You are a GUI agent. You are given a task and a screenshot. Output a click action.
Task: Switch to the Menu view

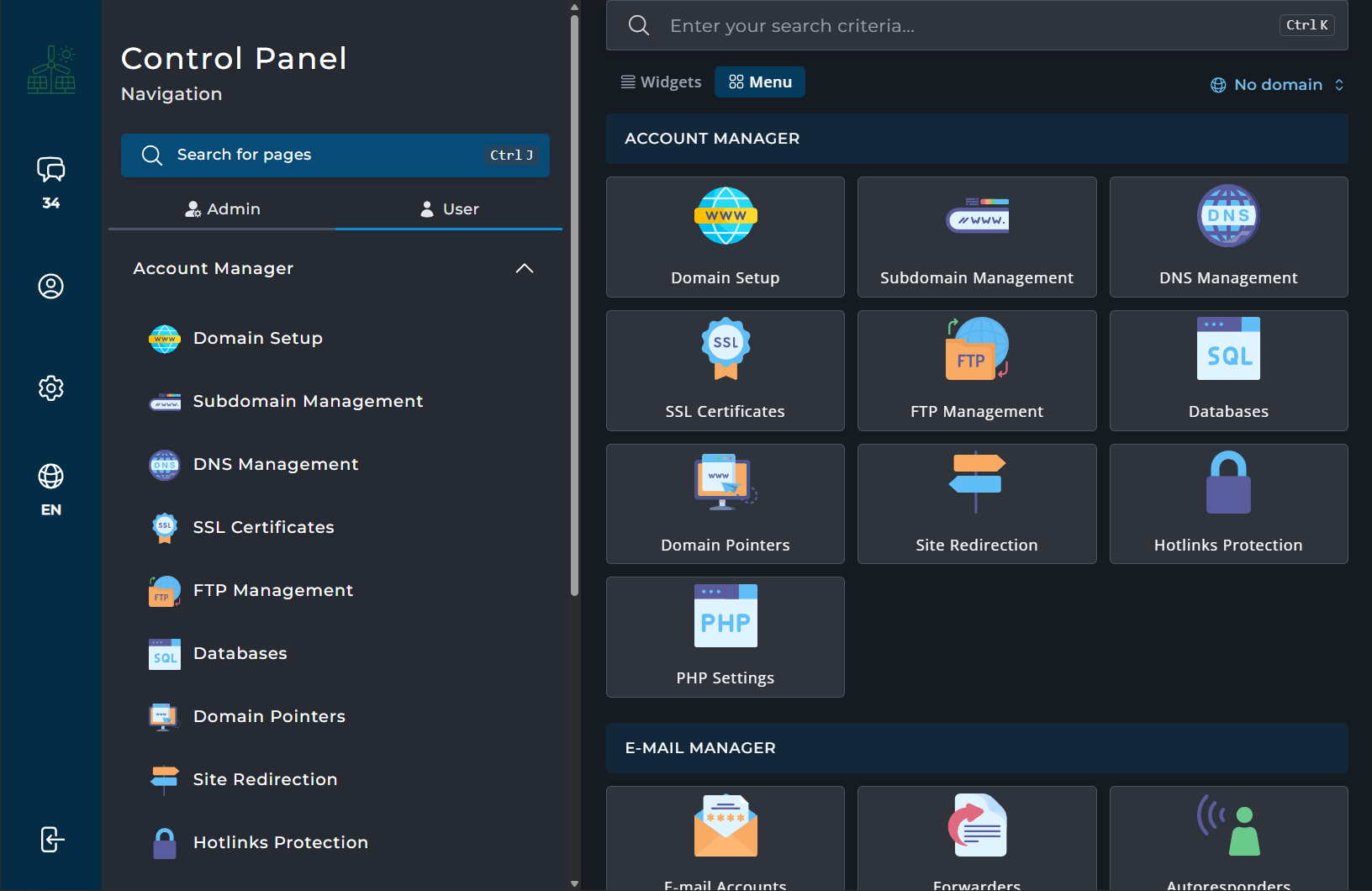point(760,82)
